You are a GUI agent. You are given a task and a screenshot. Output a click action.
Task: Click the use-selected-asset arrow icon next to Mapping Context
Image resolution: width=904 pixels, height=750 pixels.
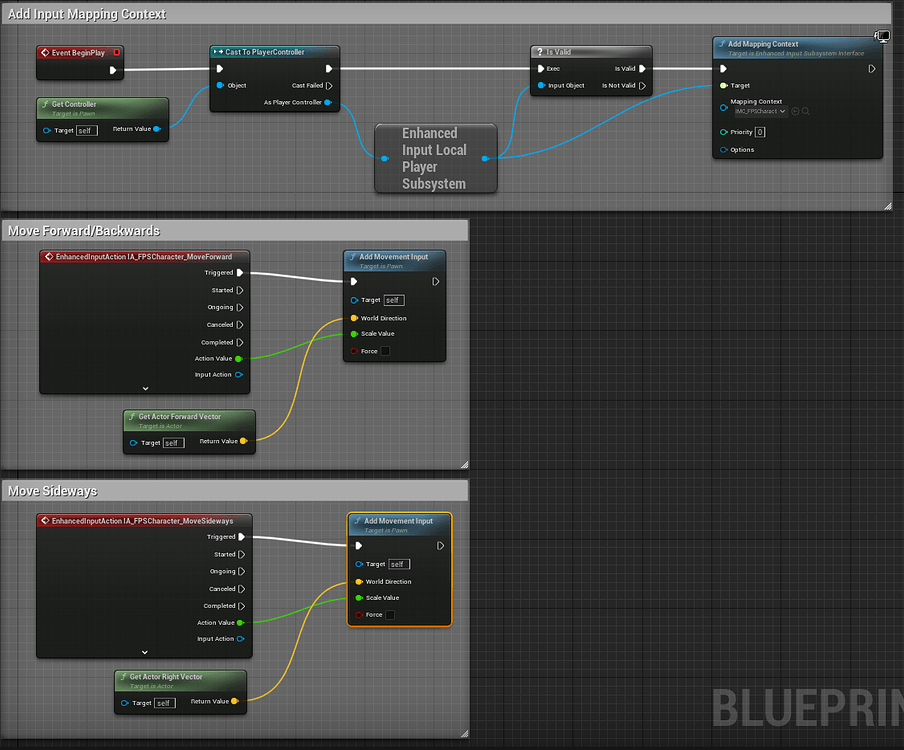796,111
